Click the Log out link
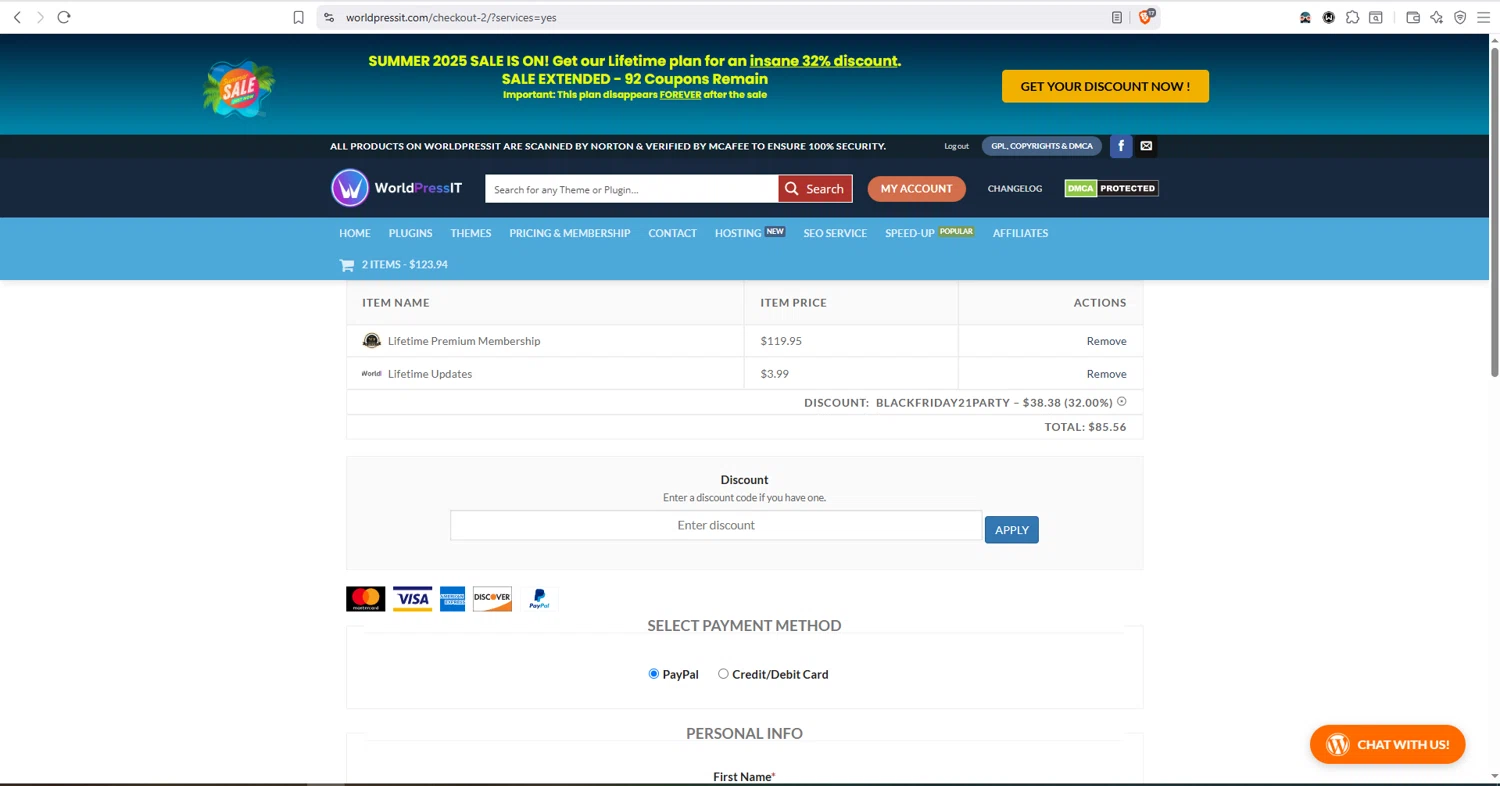 tap(956, 146)
